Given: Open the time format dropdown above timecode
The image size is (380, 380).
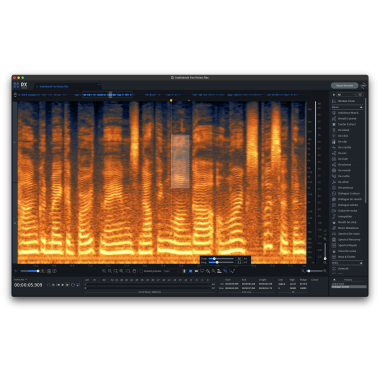Looking at the screenshot, I should [20, 280].
